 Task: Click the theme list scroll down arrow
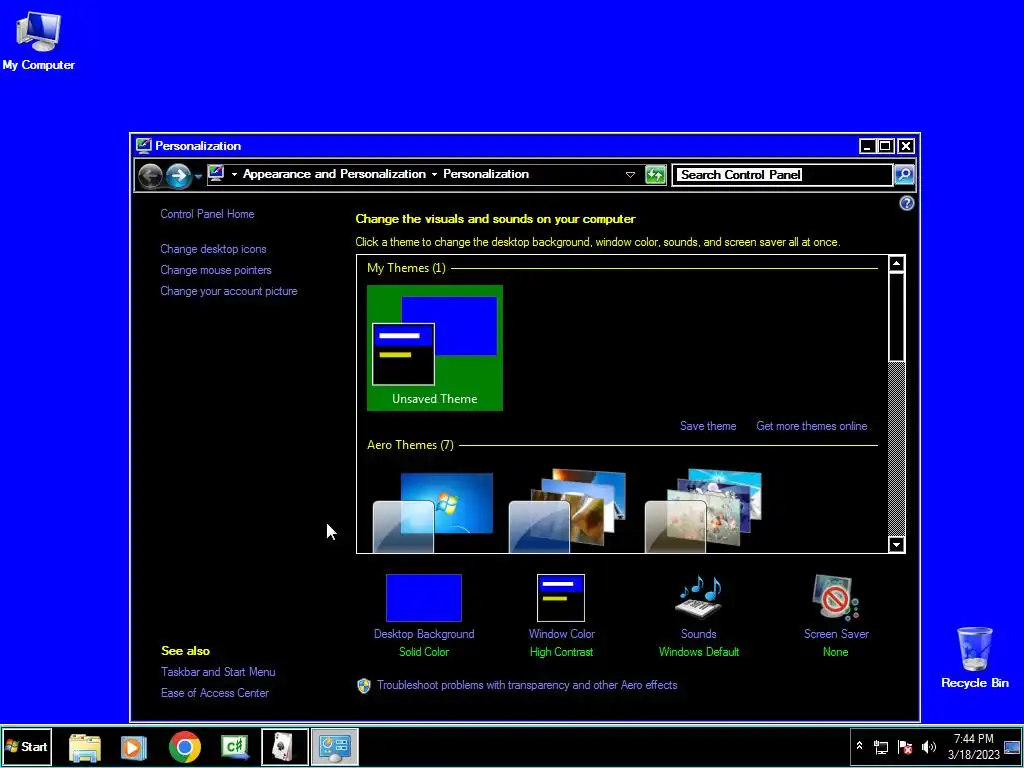pos(897,545)
